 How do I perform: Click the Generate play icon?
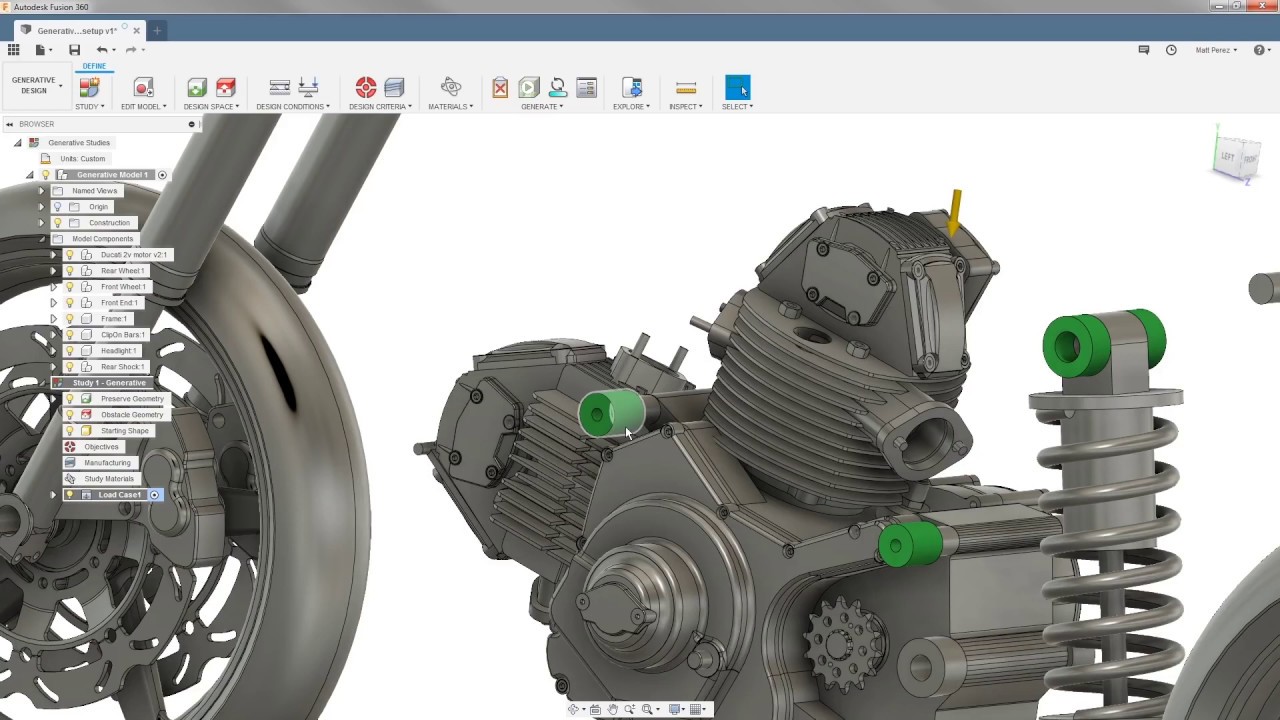click(x=529, y=88)
